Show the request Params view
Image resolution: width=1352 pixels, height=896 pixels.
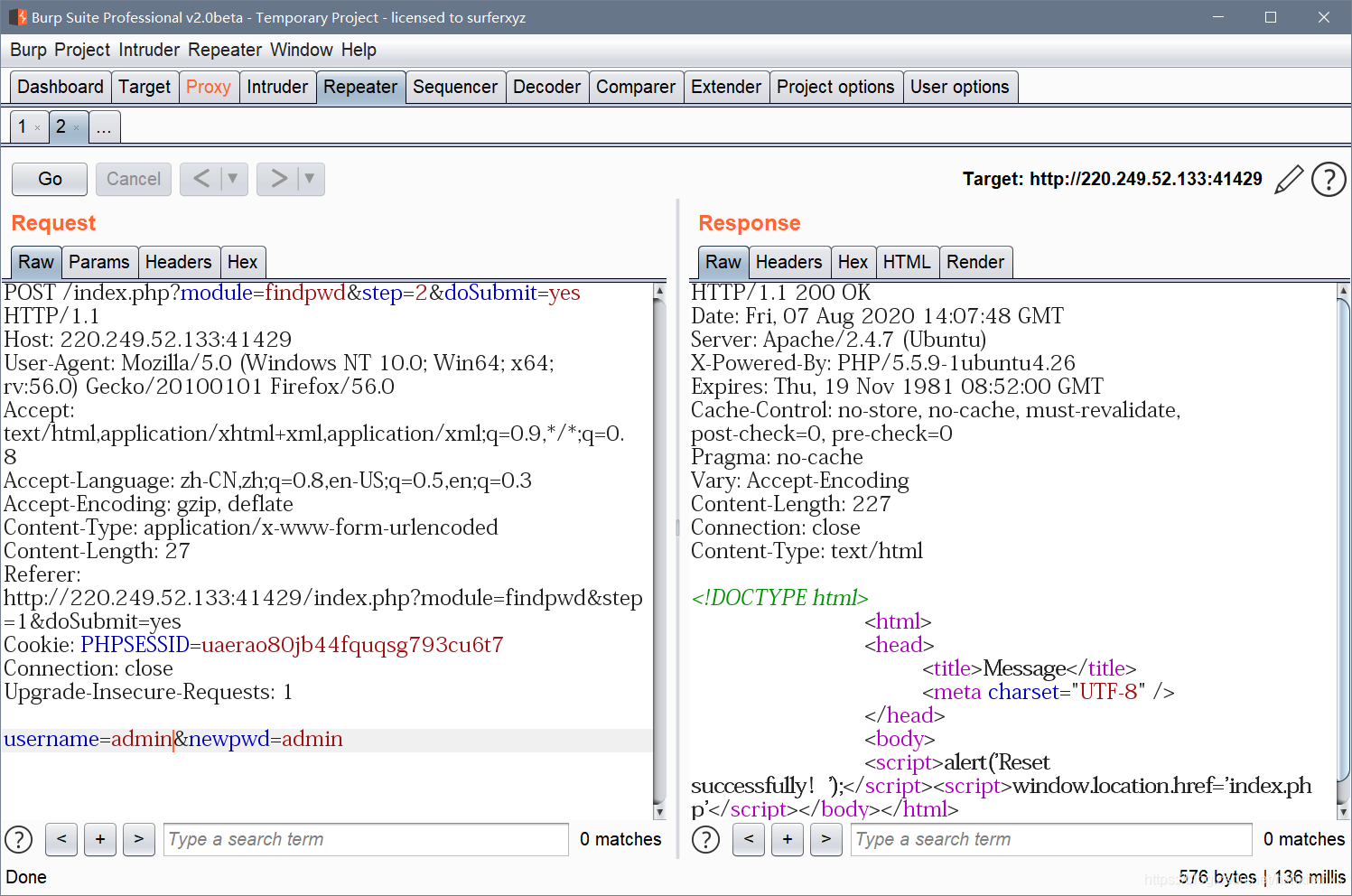pyautogui.click(x=99, y=262)
